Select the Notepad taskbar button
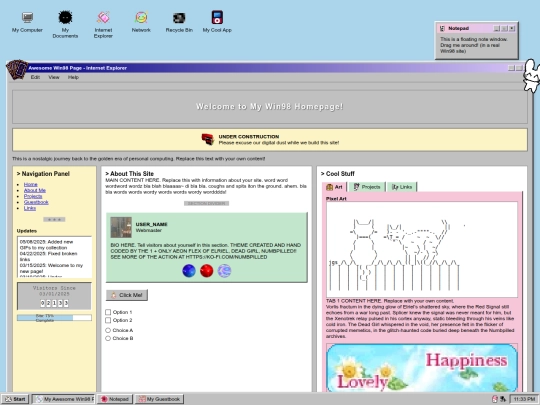The width and height of the screenshot is (540, 405). 115,399
